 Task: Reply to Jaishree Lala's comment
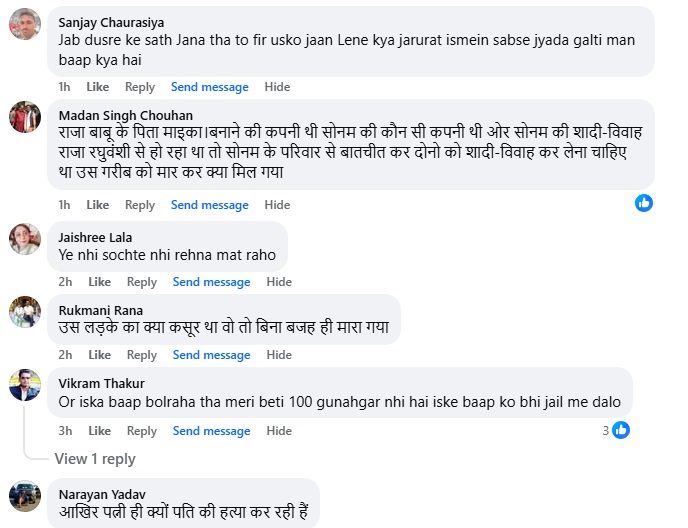click(142, 282)
